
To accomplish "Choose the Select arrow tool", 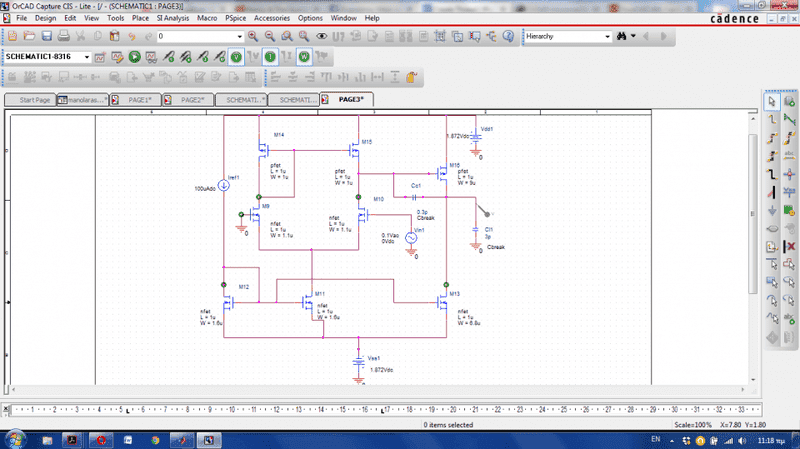I will 771,103.
